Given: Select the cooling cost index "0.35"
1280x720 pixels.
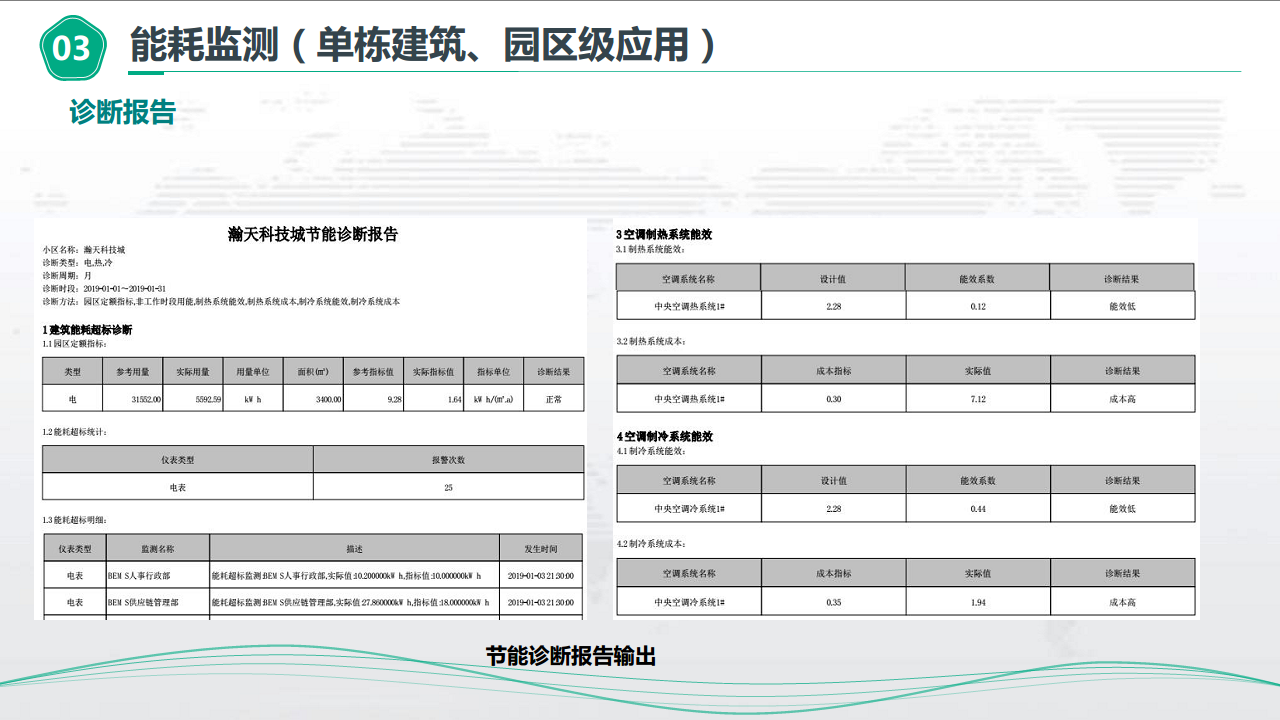Looking at the screenshot, I should point(833,602).
